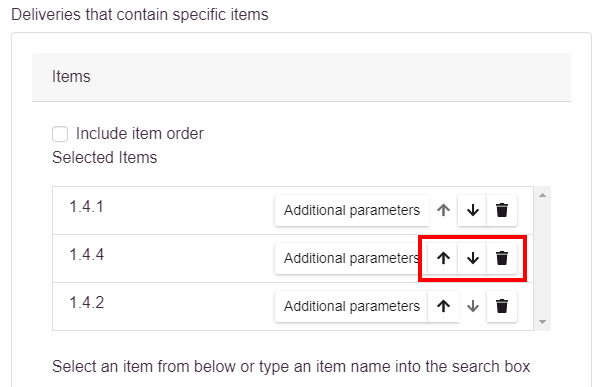Move item 1.4.4 down in list

(472, 258)
